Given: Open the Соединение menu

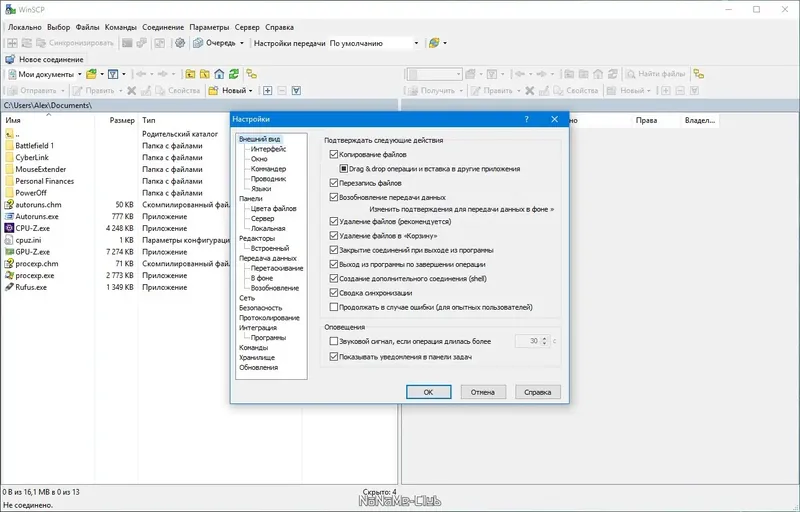Looking at the screenshot, I should click(x=163, y=27).
